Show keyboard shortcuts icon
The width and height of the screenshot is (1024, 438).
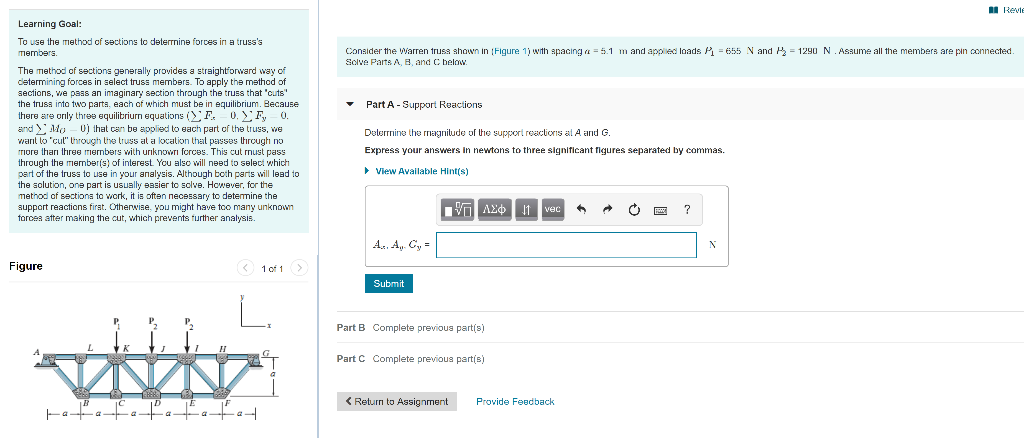(x=660, y=210)
